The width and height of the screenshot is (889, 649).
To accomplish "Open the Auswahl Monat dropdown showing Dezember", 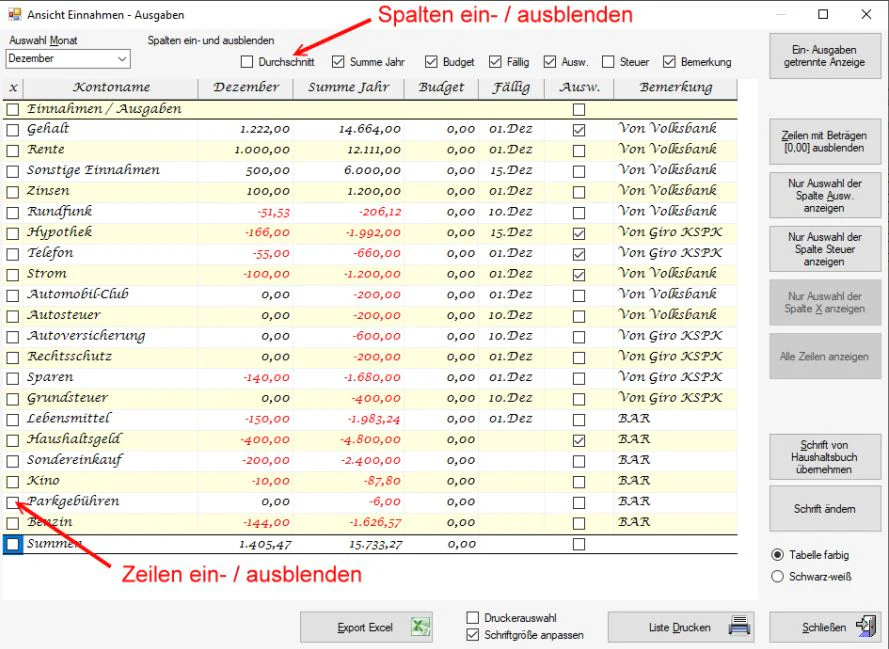I will tap(68, 58).
